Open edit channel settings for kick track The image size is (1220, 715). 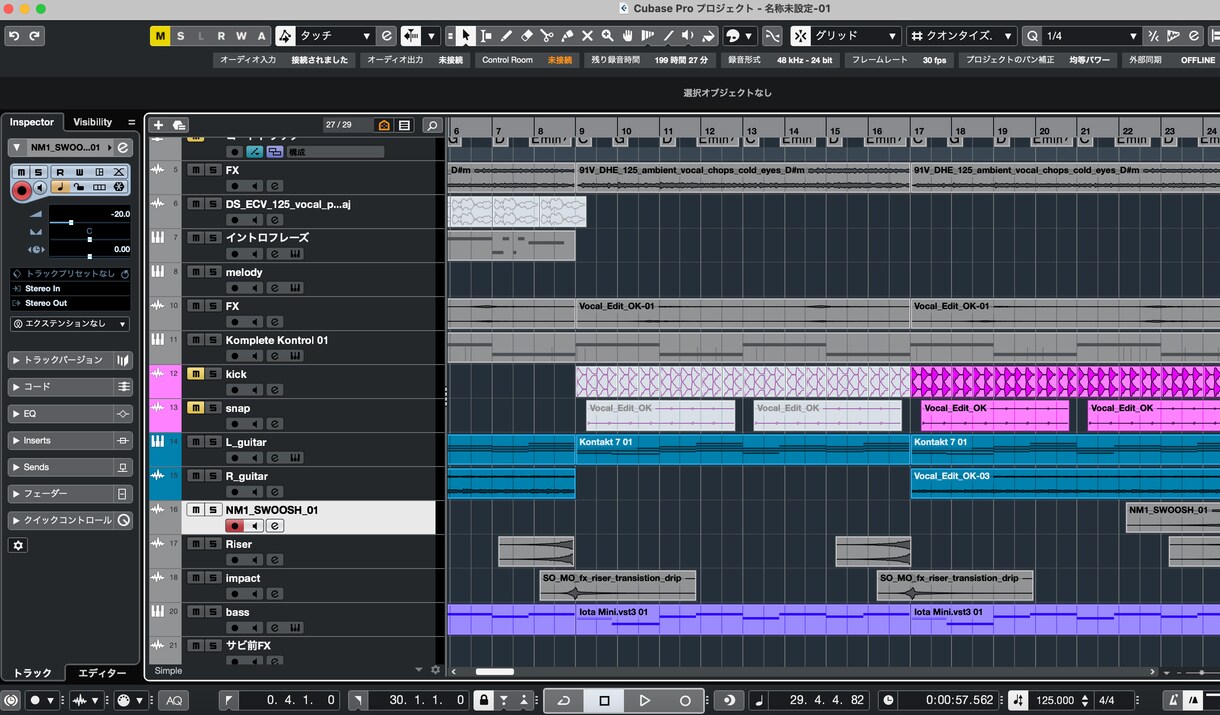pos(275,390)
